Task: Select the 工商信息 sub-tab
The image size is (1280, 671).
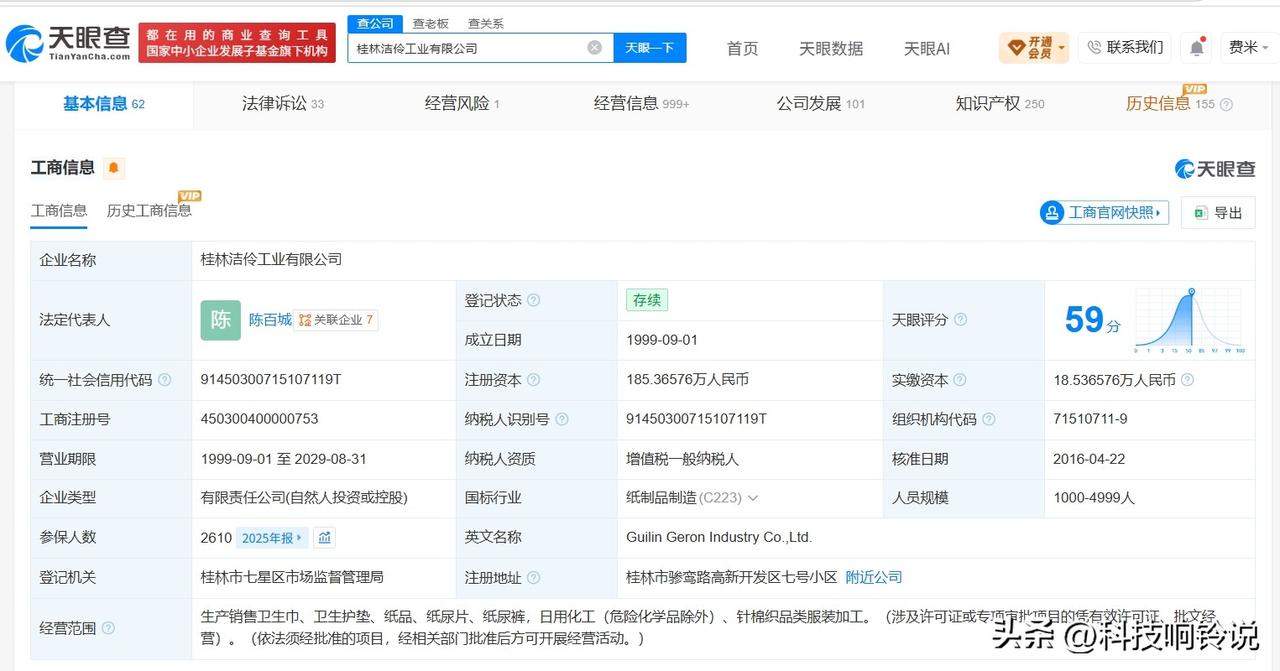Action: tap(59, 211)
